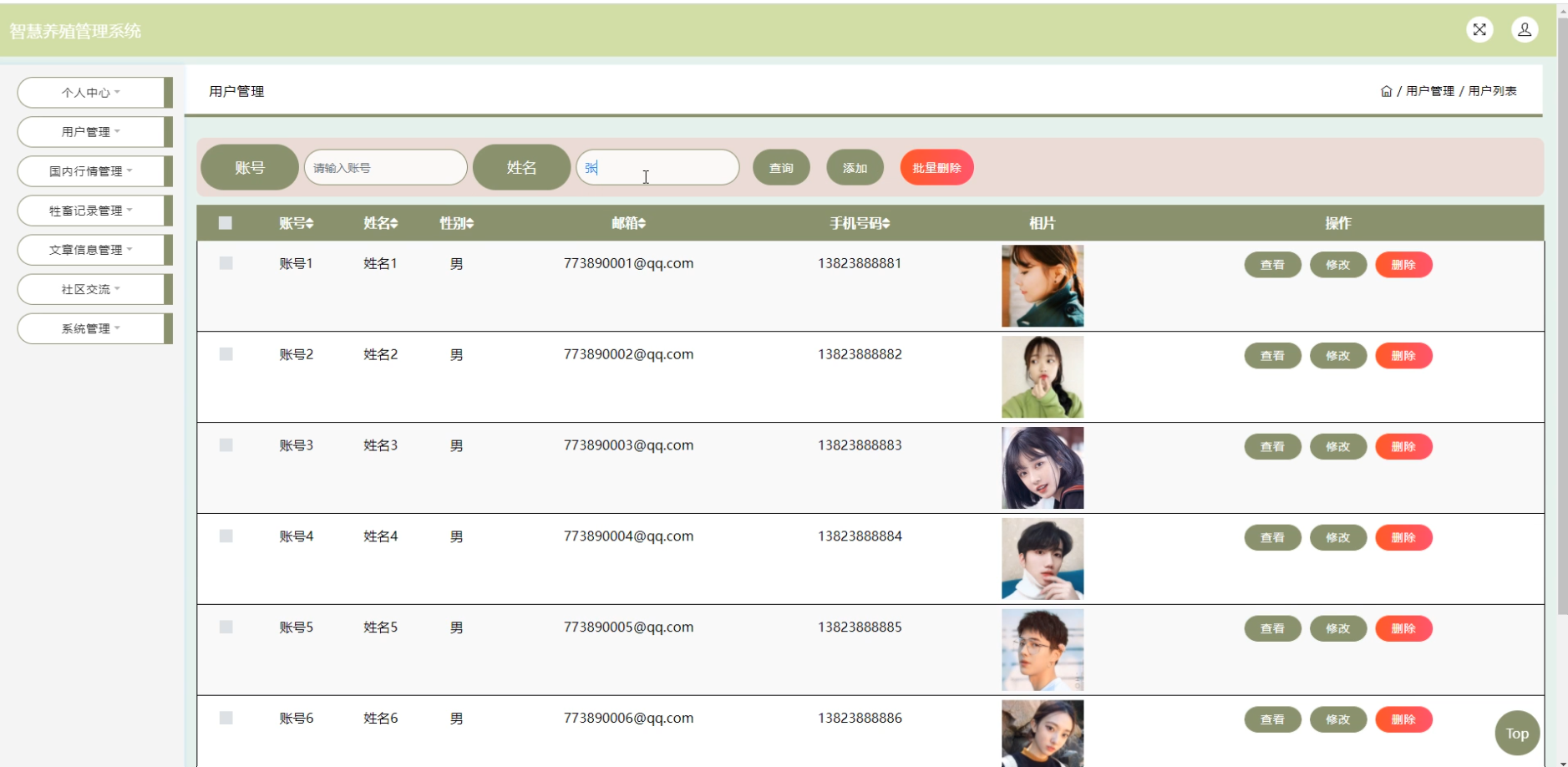Image resolution: width=1568 pixels, height=767 pixels.
Task: View details of 账号3 with 查看
Action: tap(1272, 447)
